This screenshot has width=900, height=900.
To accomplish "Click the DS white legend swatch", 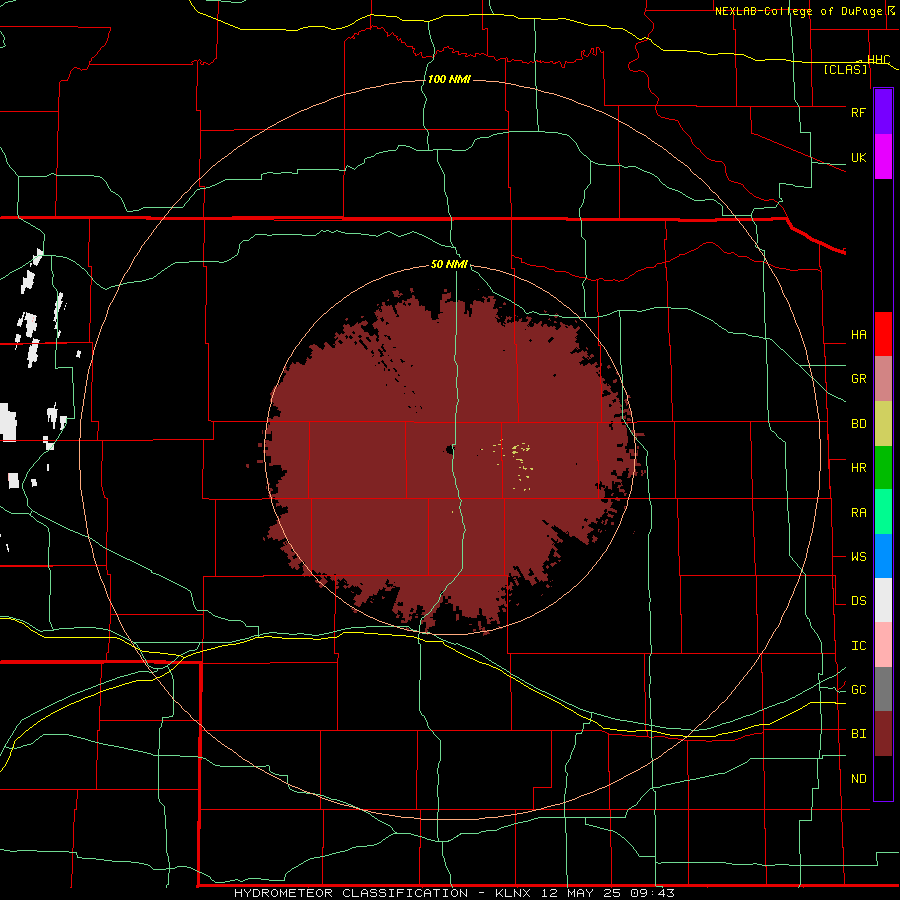I will [883, 600].
